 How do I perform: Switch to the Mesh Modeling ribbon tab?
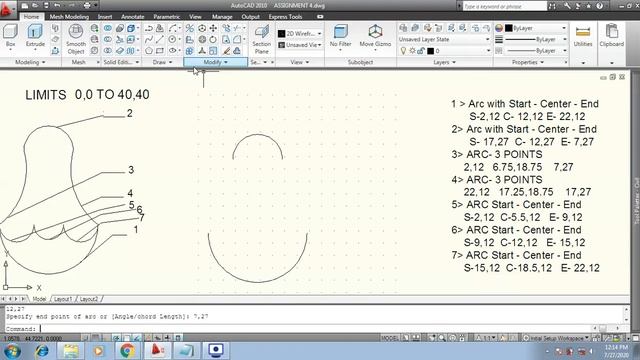(69, 17)
